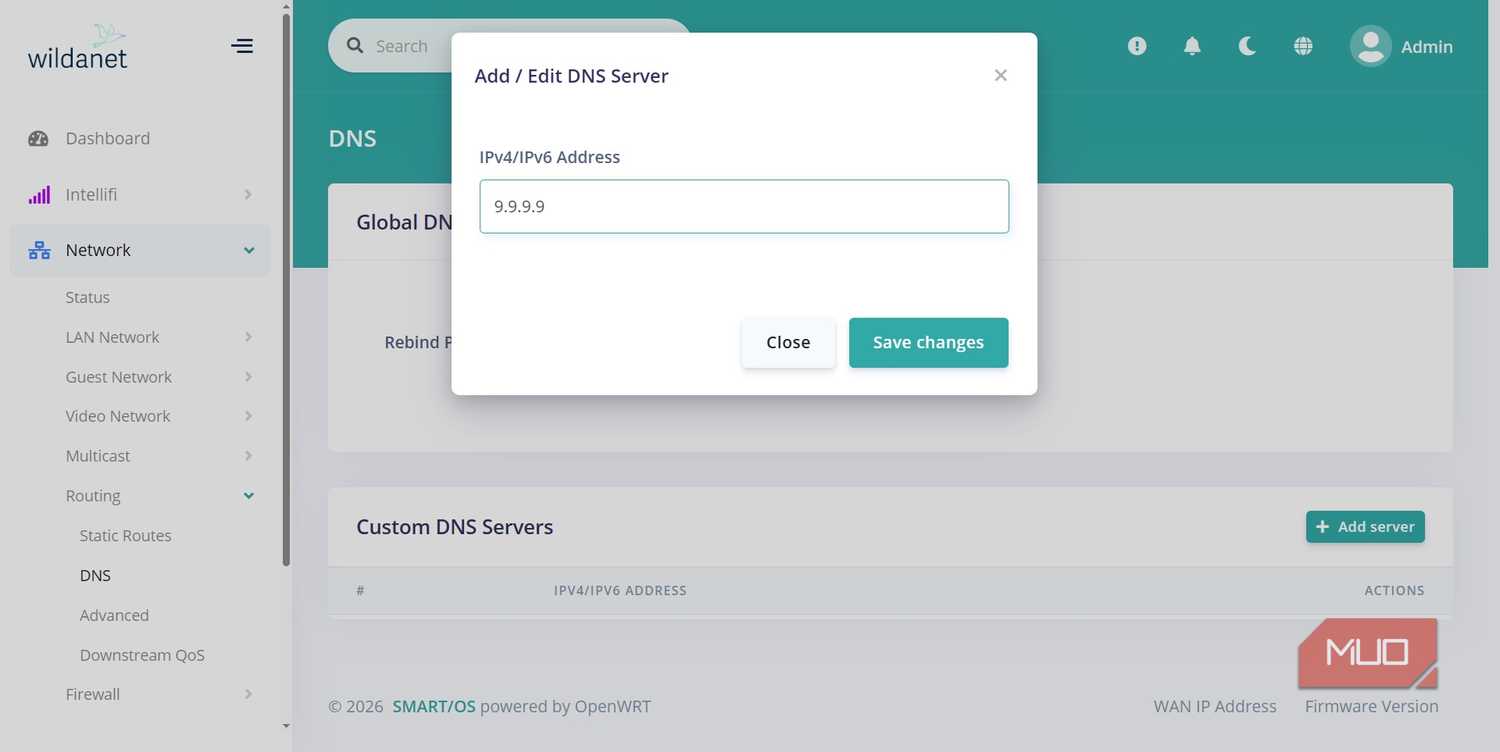Collapse the Routing submenu chevron

[x=249, y=496]
